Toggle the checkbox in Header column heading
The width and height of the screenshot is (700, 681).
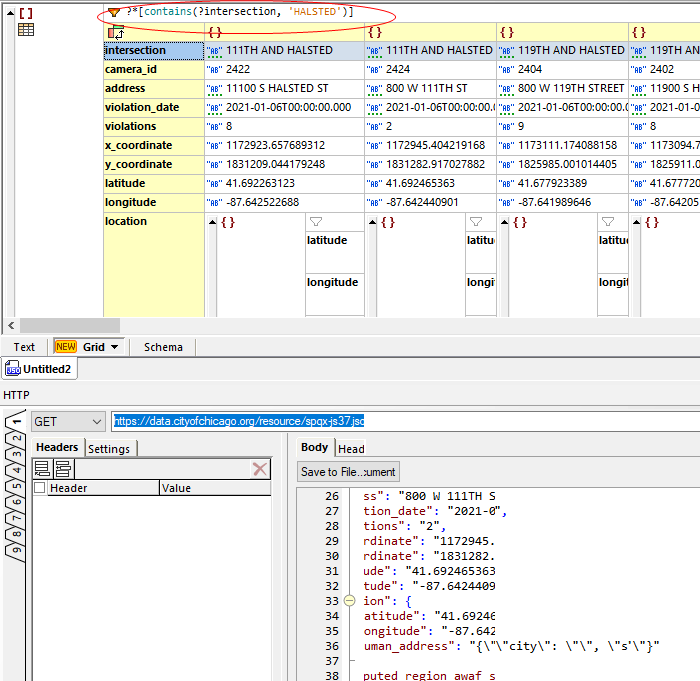pos(40,488)
